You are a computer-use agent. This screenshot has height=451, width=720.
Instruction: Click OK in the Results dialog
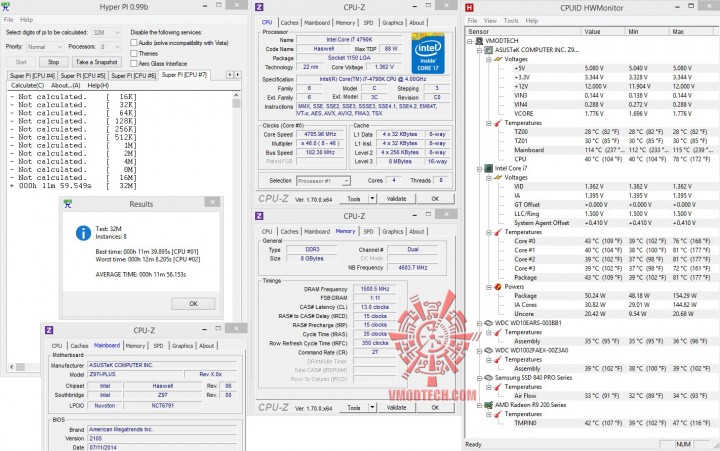point(193,304)
